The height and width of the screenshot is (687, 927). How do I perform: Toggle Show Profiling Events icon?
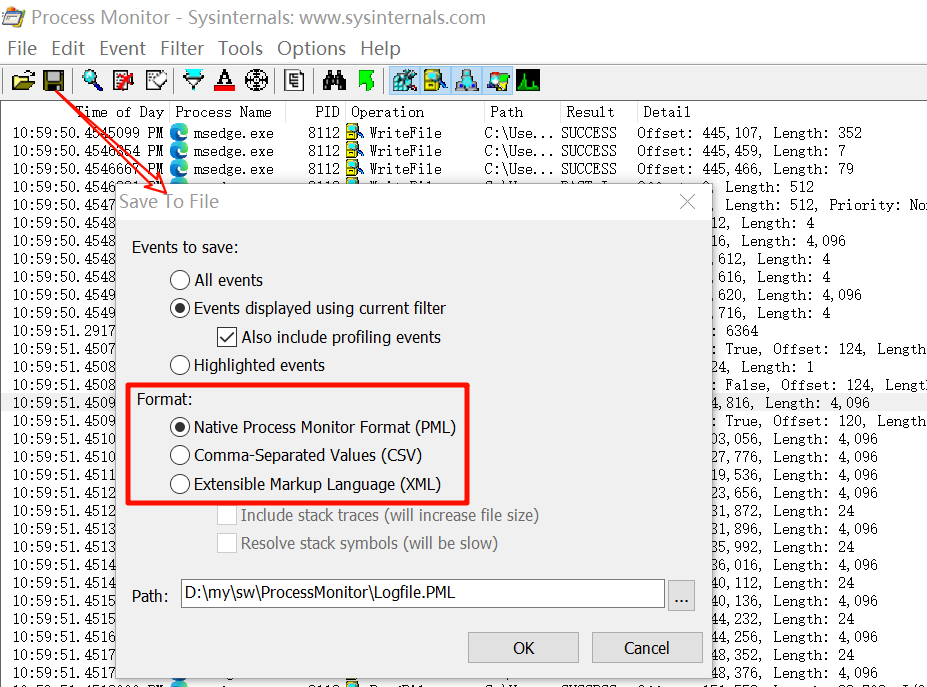[528, 80]
